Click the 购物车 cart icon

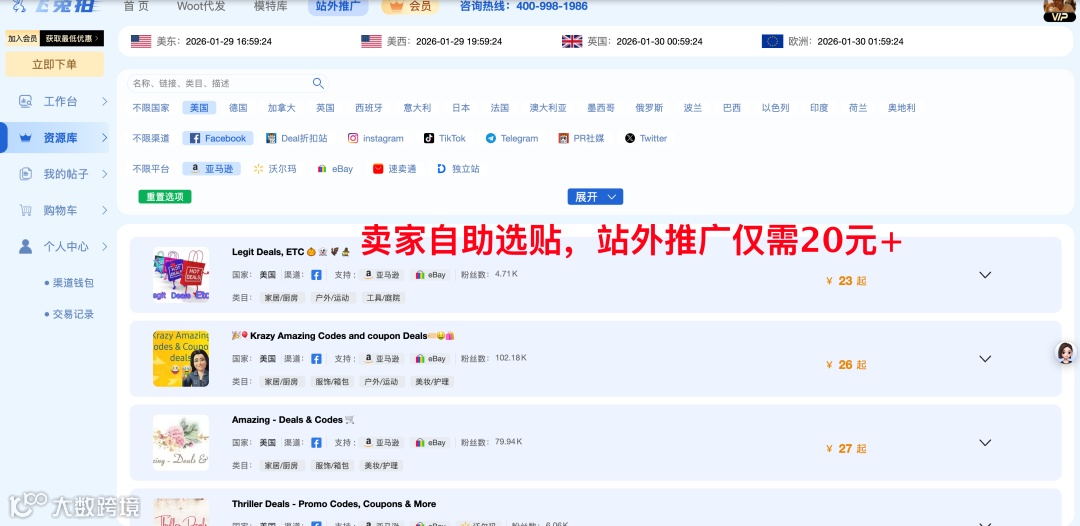pos(25,210)
